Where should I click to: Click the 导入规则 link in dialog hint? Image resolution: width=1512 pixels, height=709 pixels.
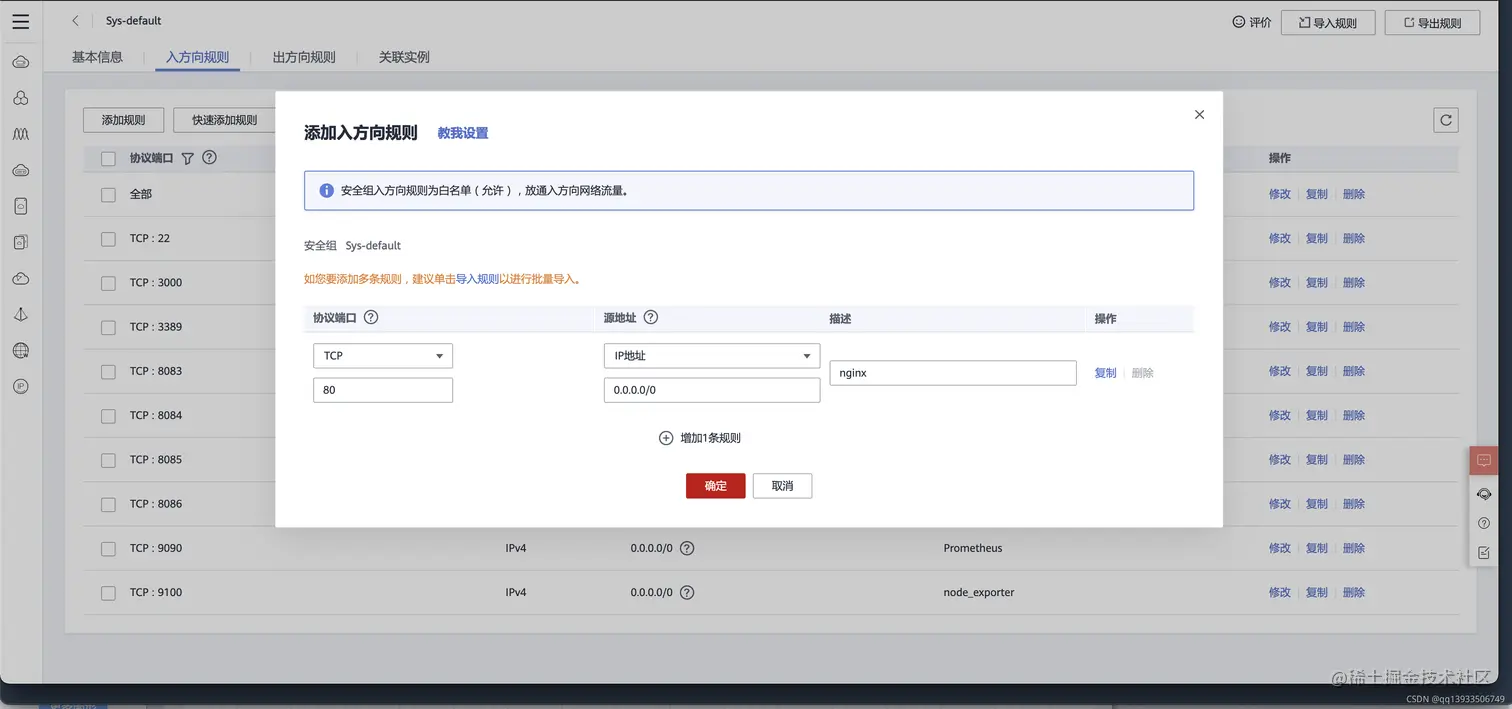click(x=477, y=279)
